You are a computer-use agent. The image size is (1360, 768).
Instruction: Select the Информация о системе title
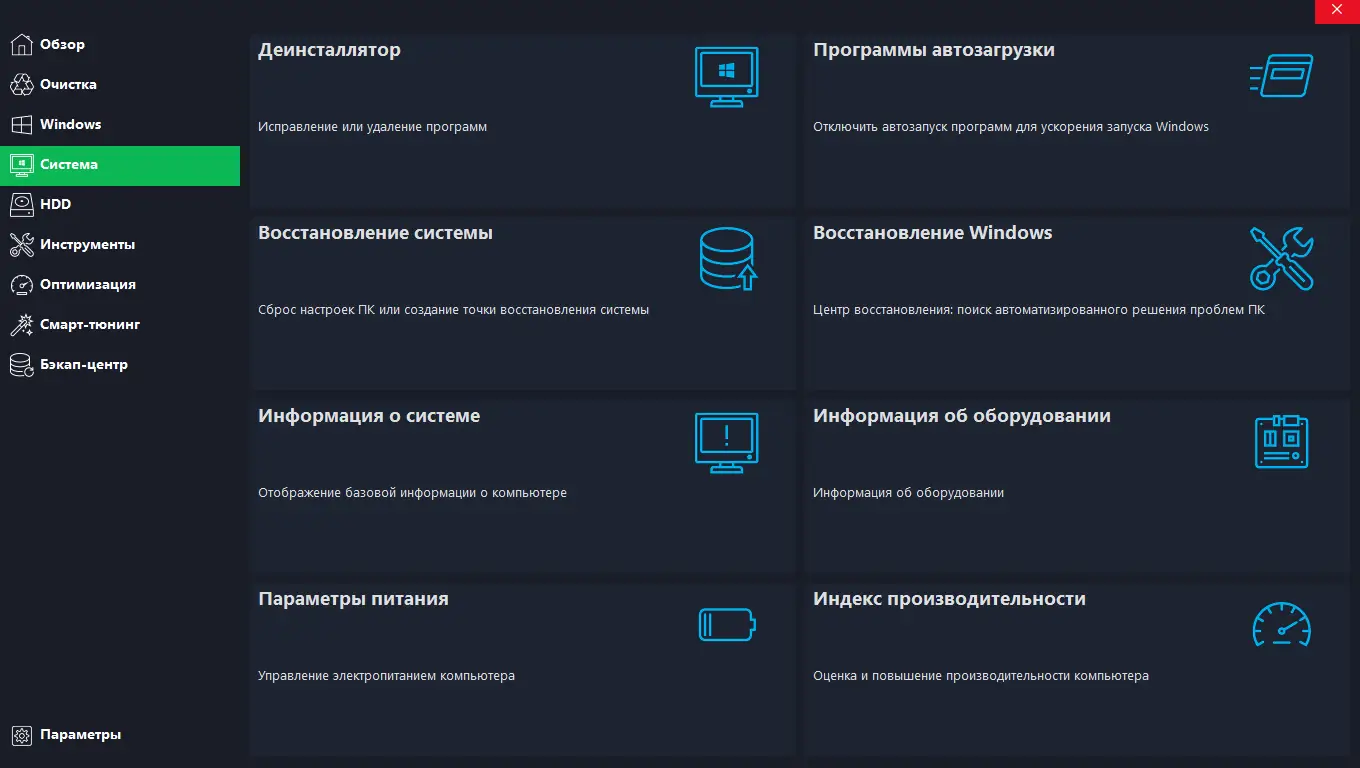tap(369, 416)
